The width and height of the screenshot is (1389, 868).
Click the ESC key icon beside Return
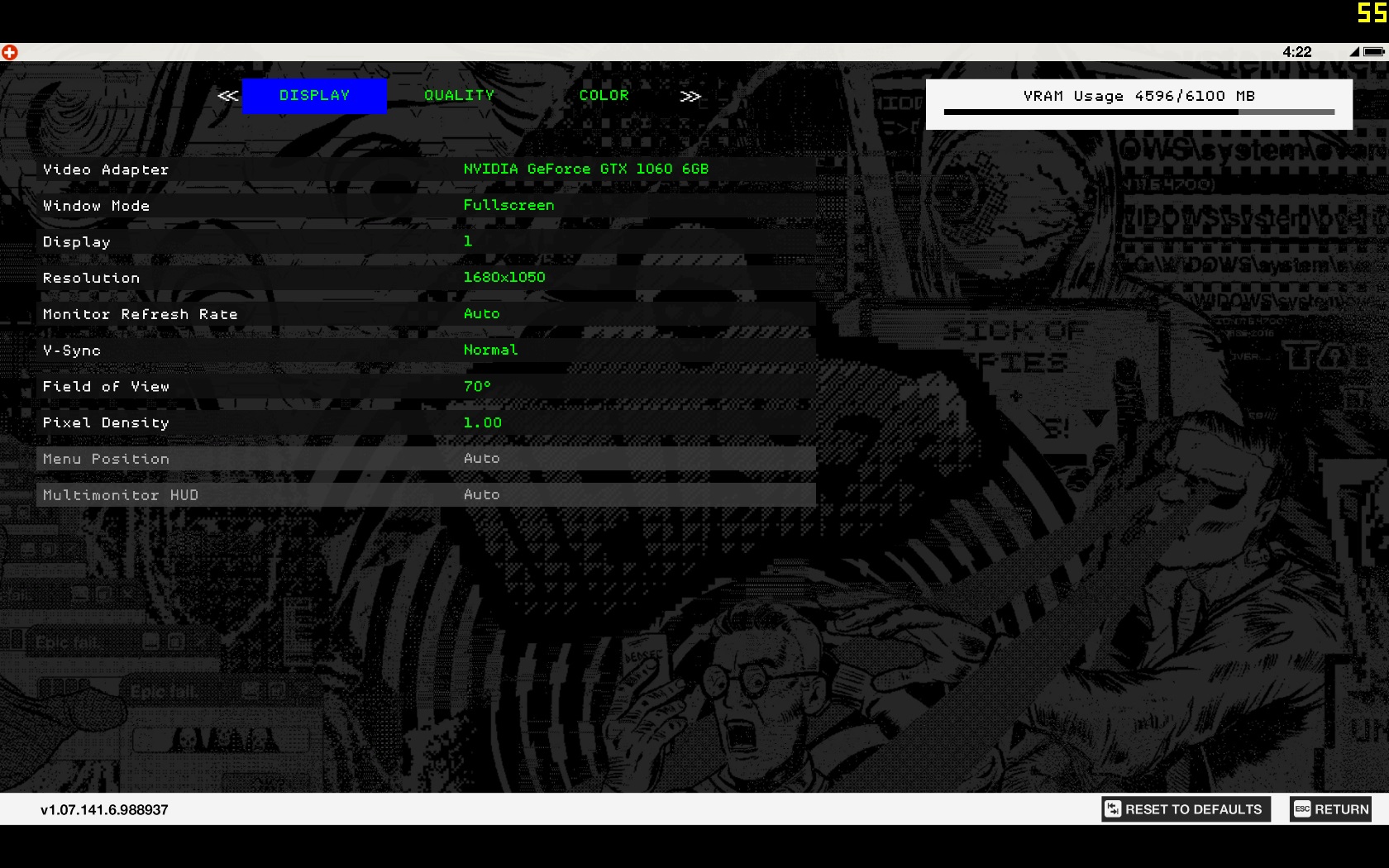pos(1302,809)
